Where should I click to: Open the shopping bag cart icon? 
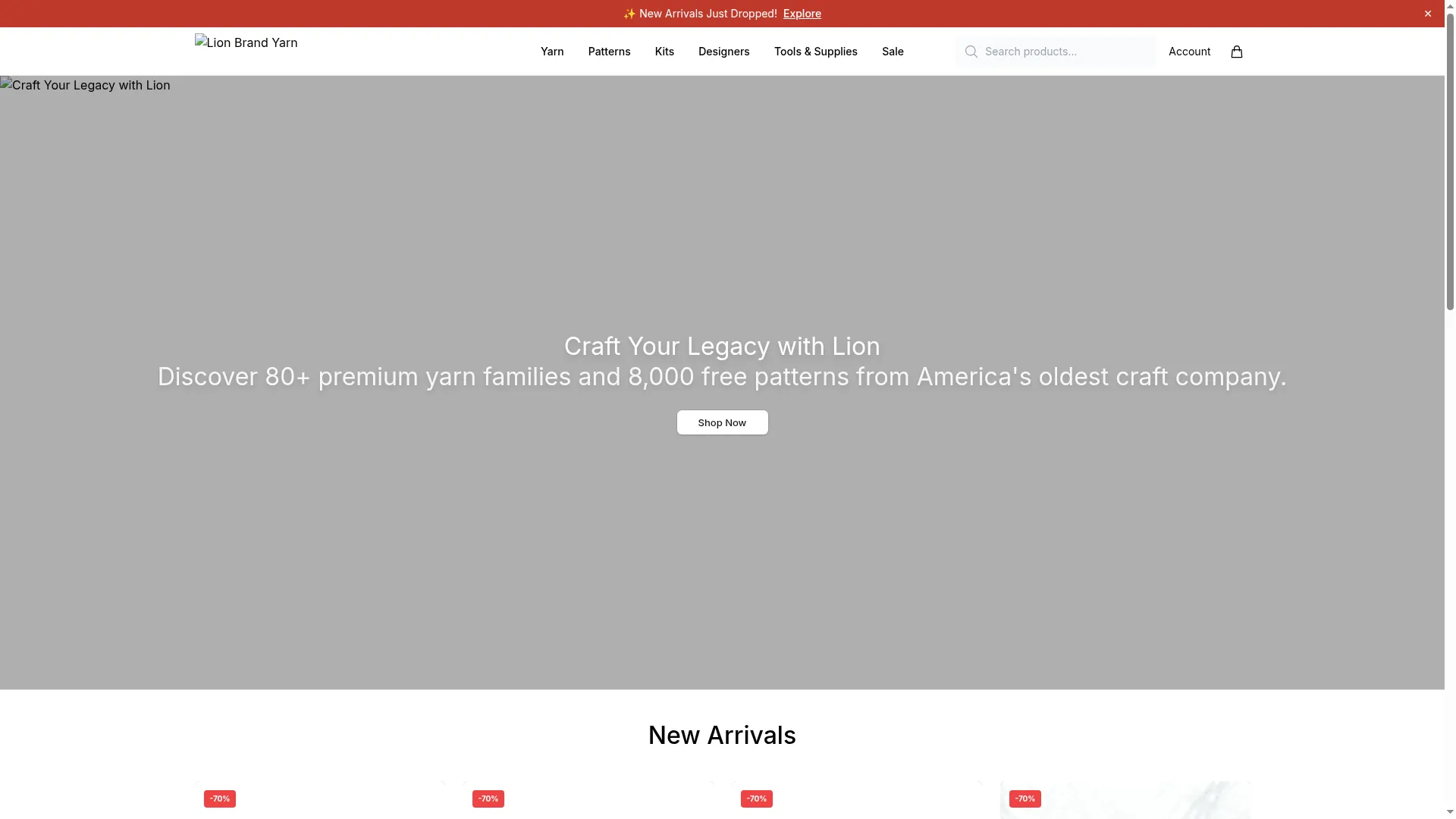click(x=1236, y=52)
